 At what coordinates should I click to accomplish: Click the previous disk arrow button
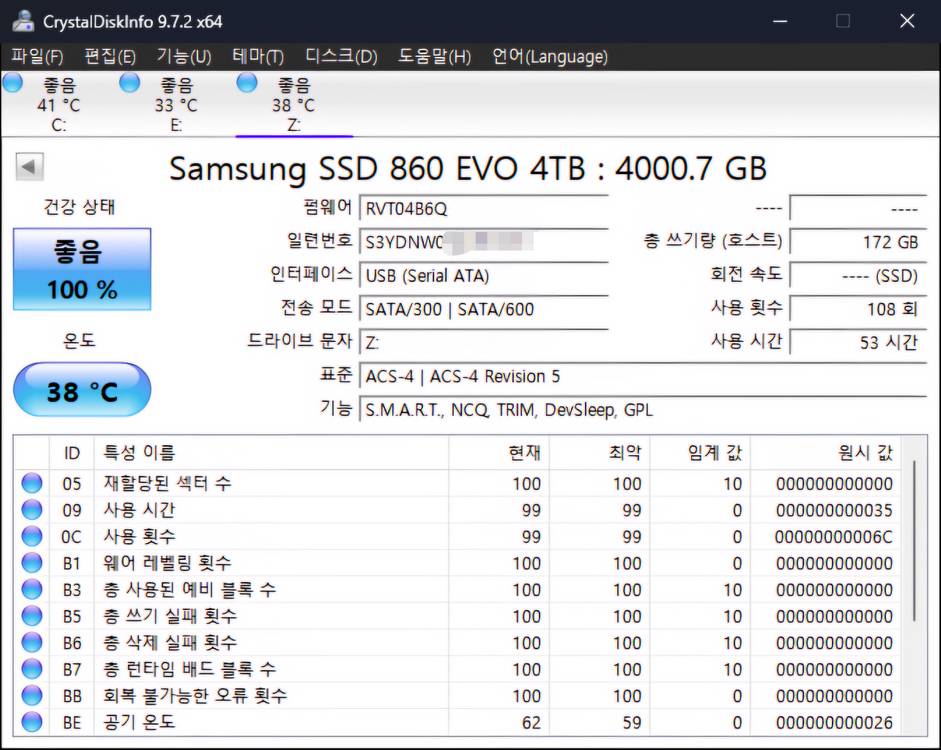tap(29, 166)
